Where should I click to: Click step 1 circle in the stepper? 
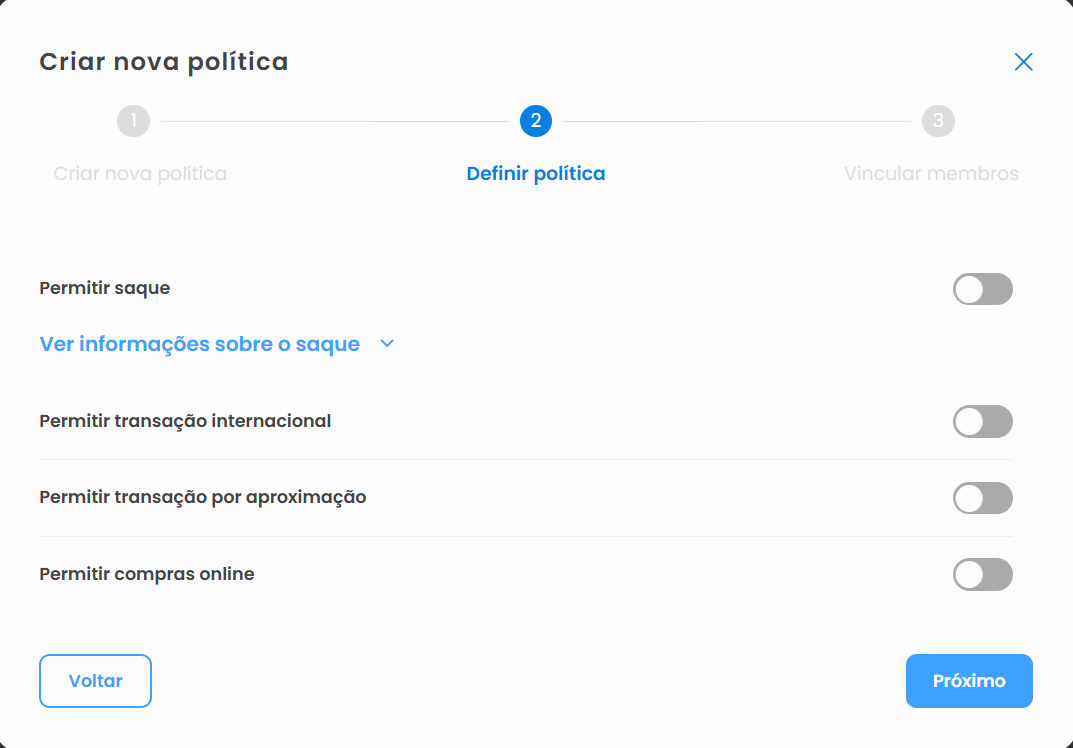(133, 121)
